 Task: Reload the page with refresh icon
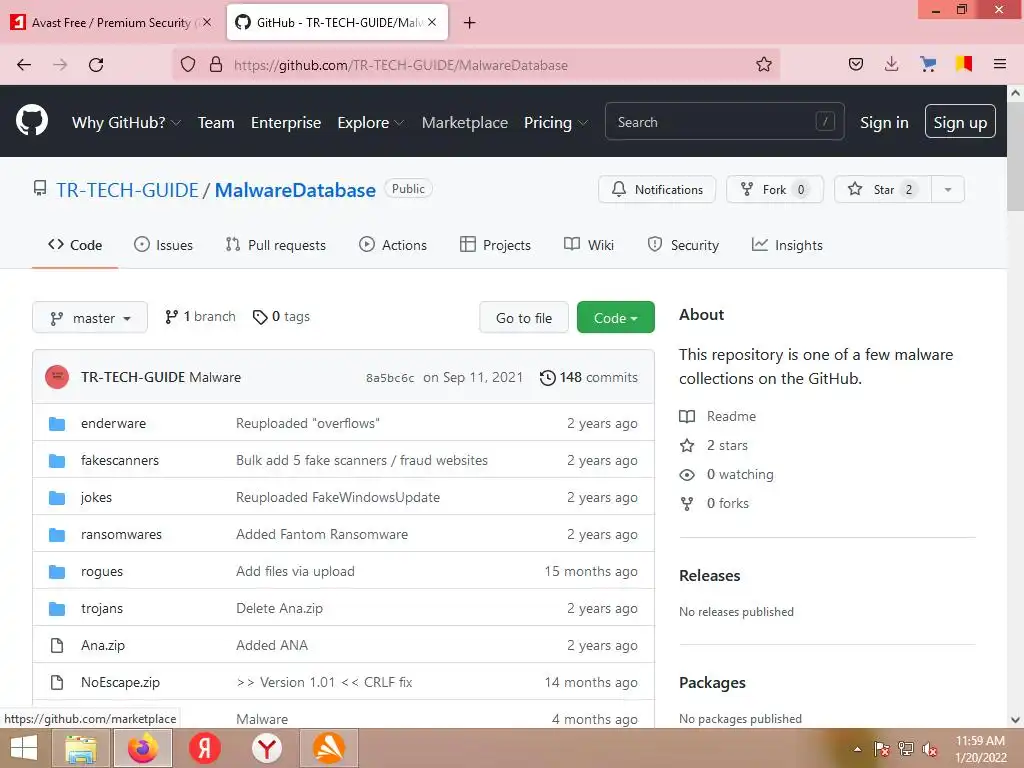[96, 65]
